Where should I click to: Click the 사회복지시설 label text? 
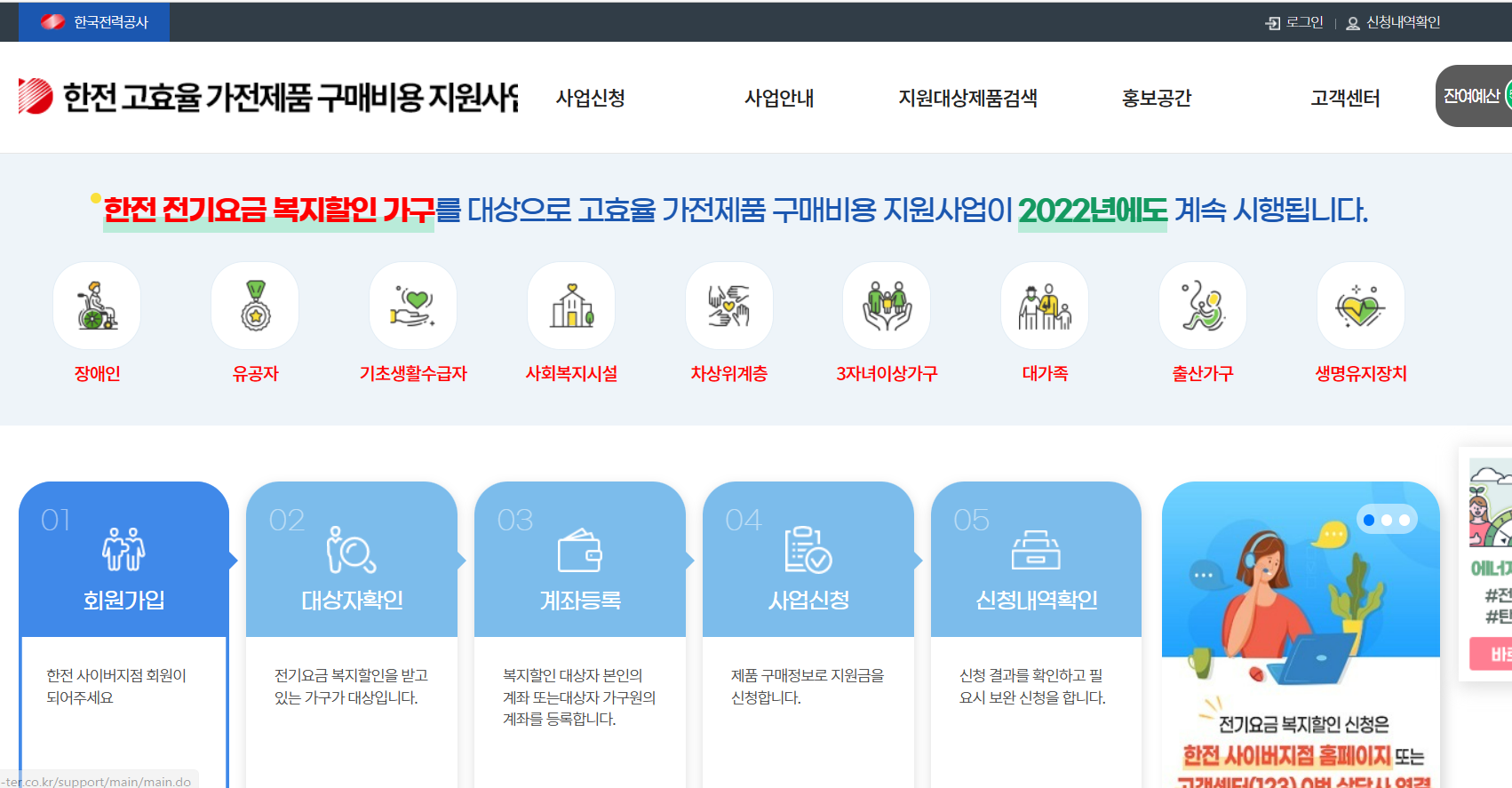click(x=571, y=374)
